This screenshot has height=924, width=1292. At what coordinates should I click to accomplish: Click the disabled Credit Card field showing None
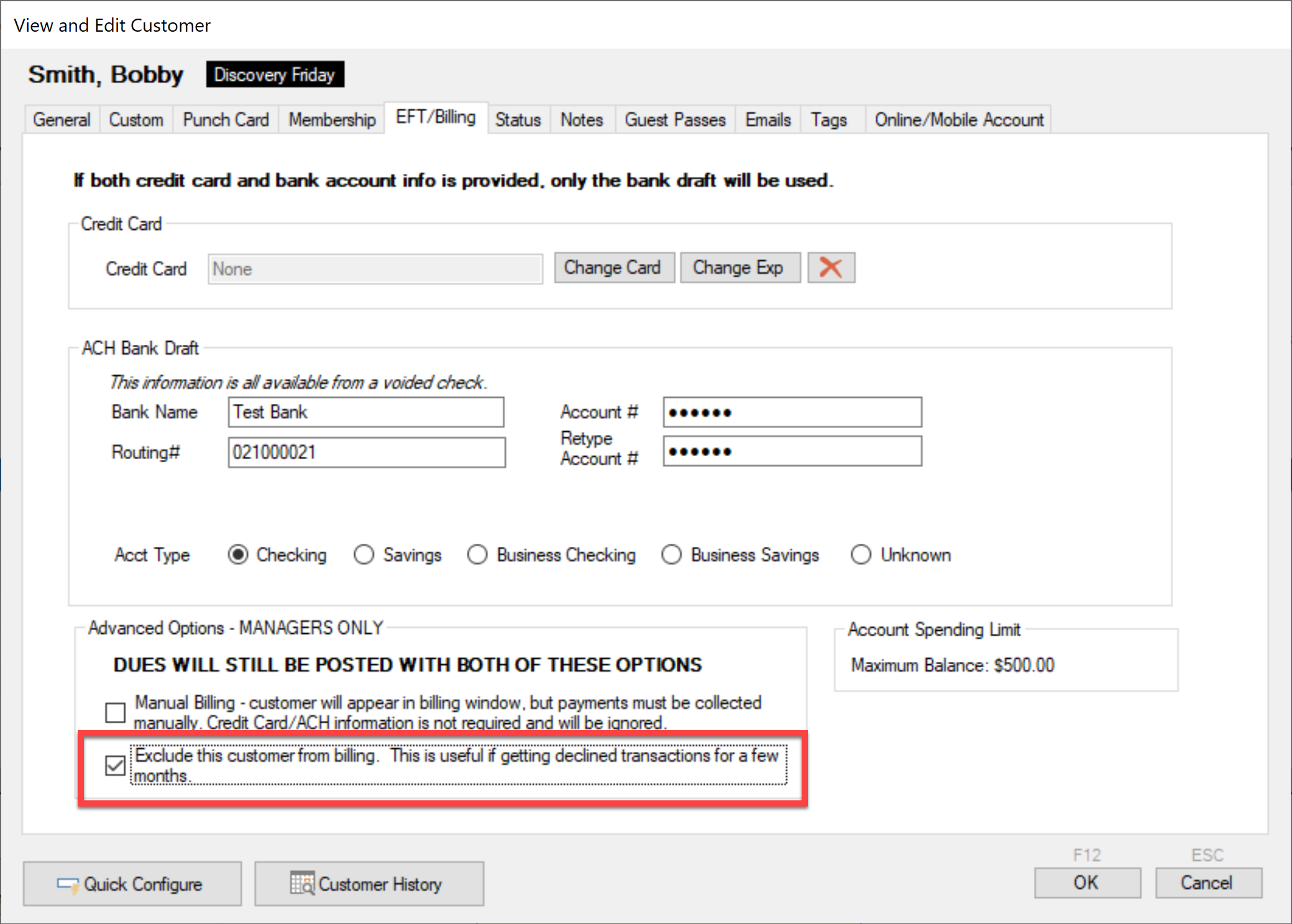point(375,269)
